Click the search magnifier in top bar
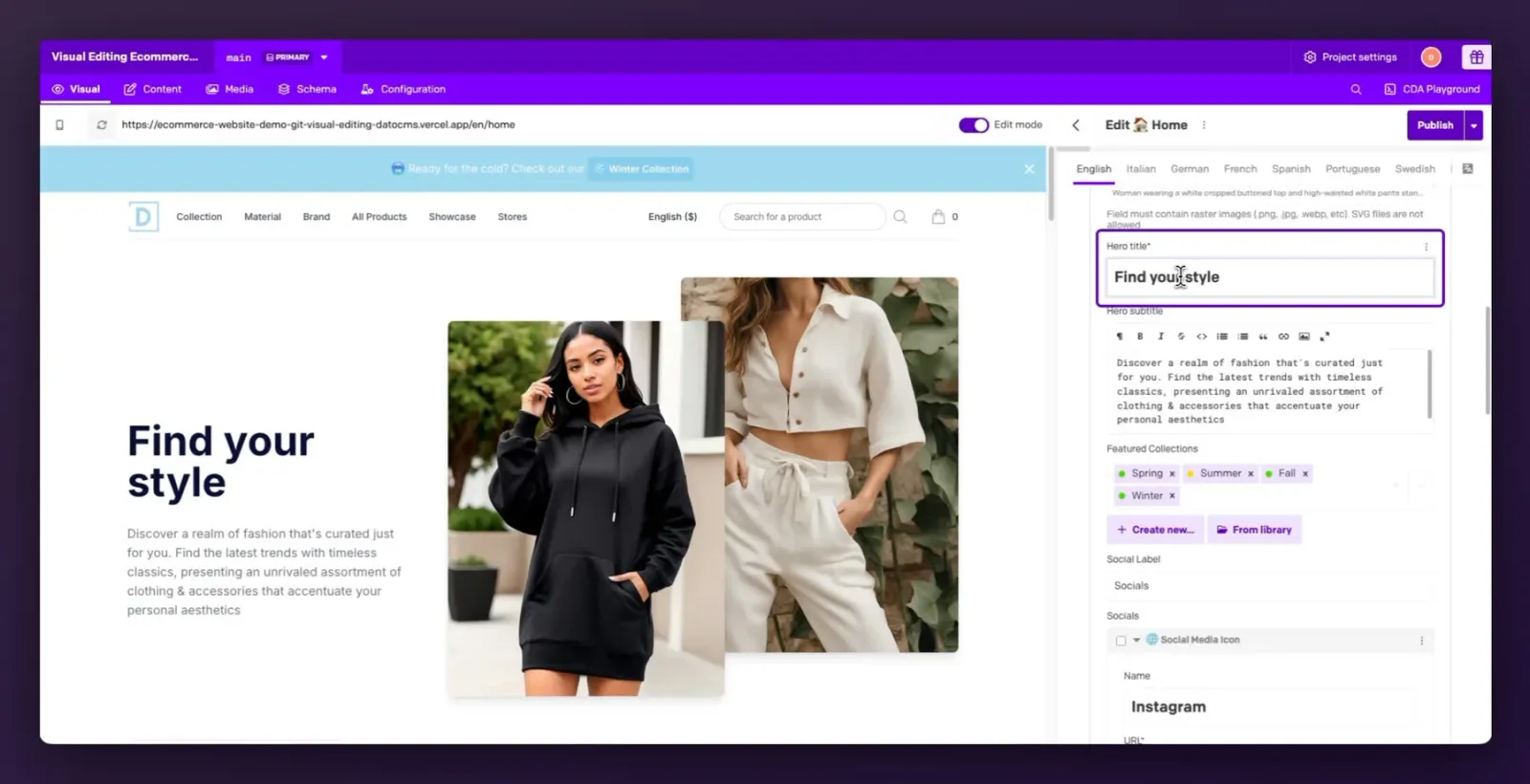The width and height of the screenshot is (1530, 784). click(x=1355, y=90)
